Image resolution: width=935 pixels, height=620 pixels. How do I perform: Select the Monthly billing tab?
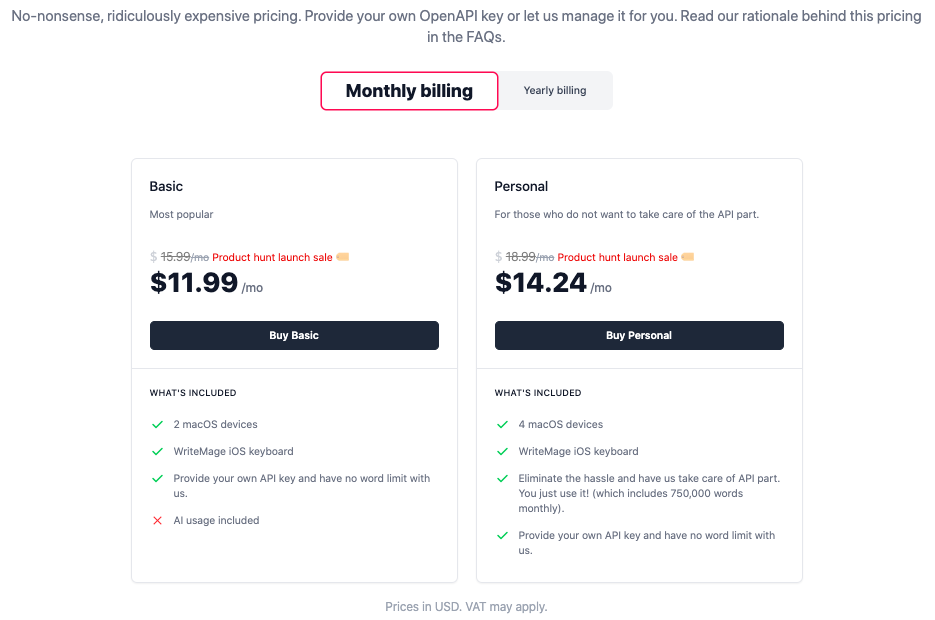pyautogui.click(x=409, y=90)
